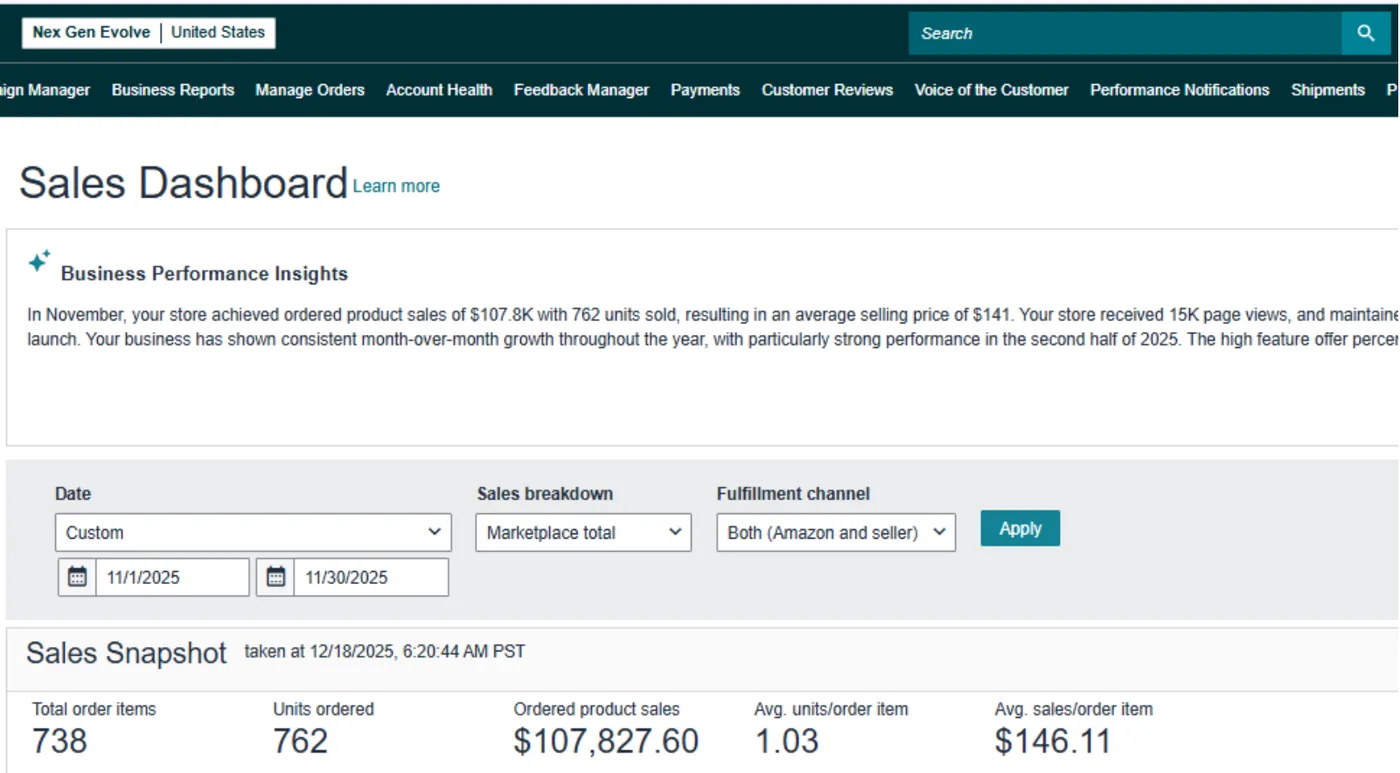Go to Manage Orders

click(x=310, y=90)
